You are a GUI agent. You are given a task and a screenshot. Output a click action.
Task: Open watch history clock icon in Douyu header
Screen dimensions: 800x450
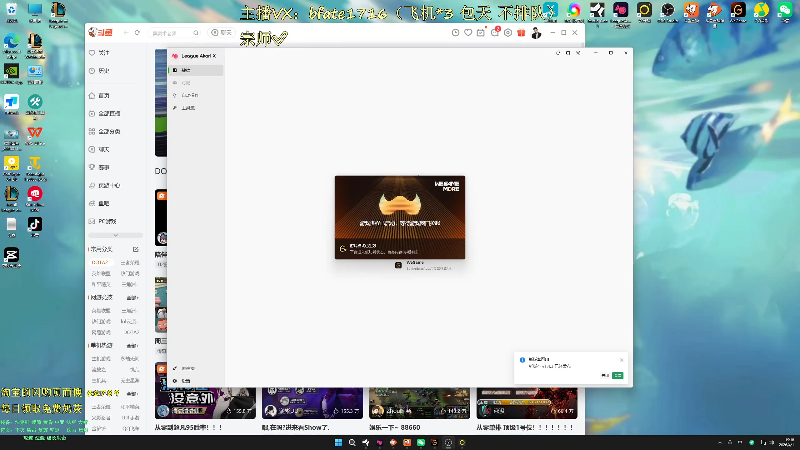456,33
